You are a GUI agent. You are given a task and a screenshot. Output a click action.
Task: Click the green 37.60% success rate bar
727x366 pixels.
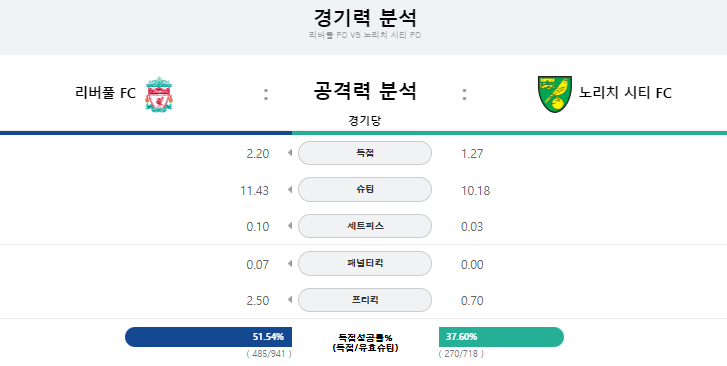click(501, 337)
